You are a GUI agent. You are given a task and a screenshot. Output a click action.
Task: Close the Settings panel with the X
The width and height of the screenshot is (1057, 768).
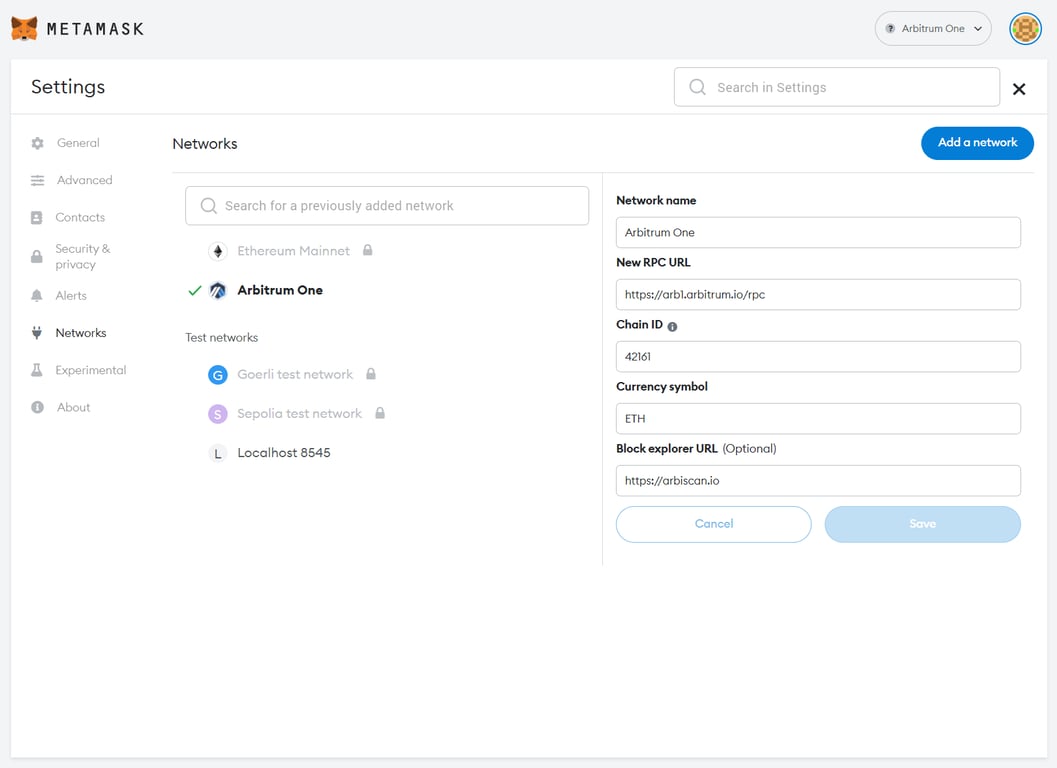click(1019, 89)
